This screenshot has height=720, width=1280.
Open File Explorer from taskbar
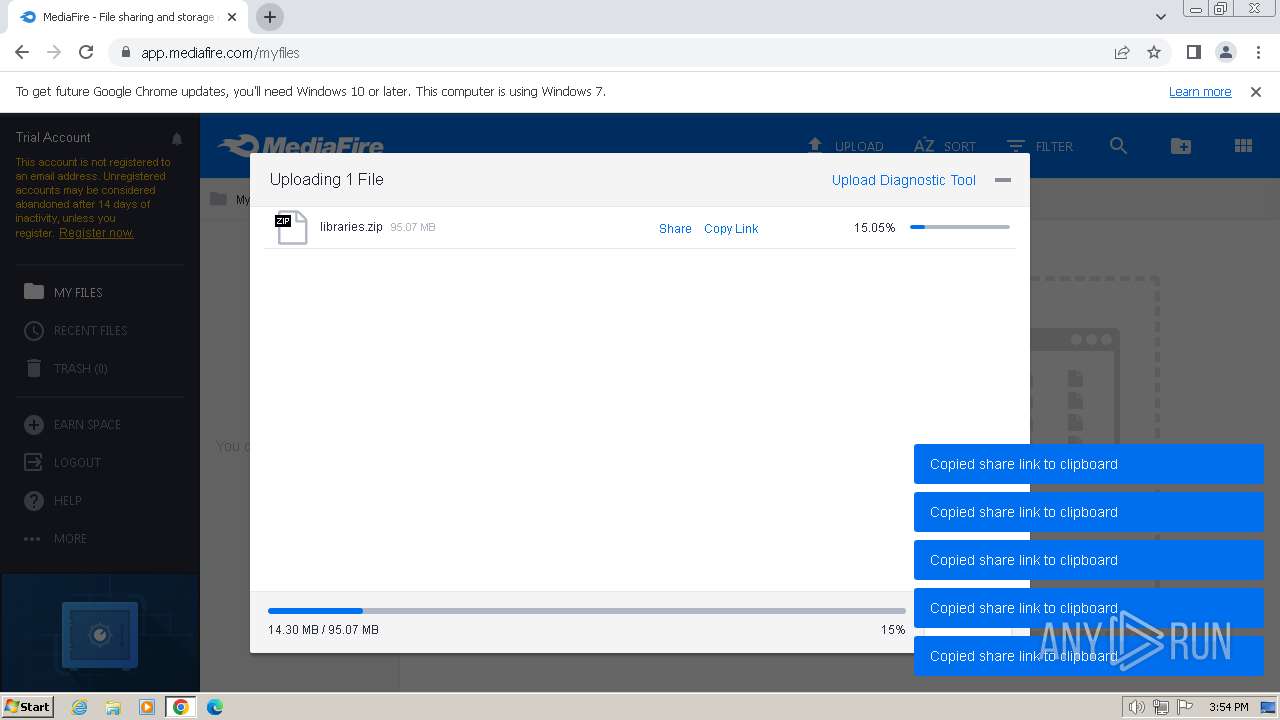113,707
